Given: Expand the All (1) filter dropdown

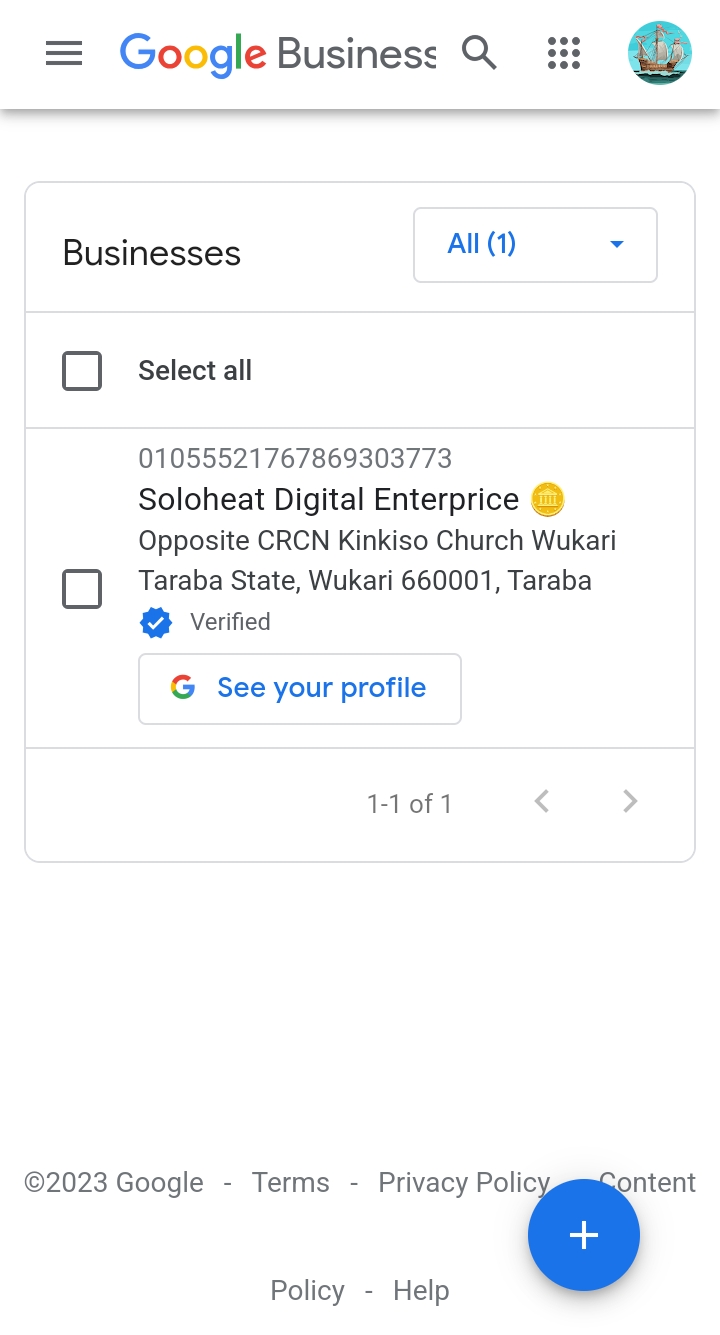Looking at the screenshot, I should (x=535, y=245).
